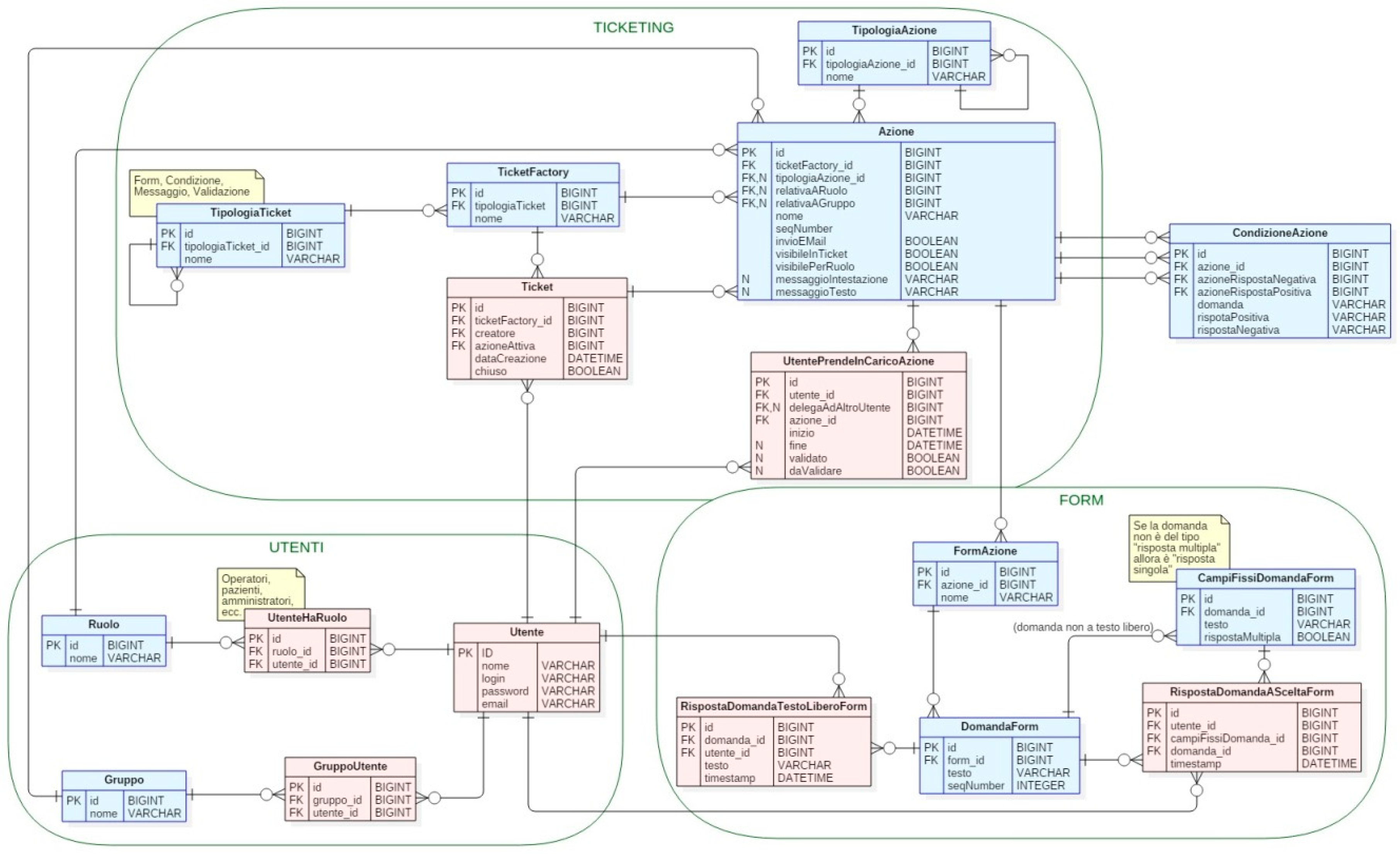Select the messaggioTesto field in Azione
This screenshot has height=854, width=1400.
[x=815, y=292]
